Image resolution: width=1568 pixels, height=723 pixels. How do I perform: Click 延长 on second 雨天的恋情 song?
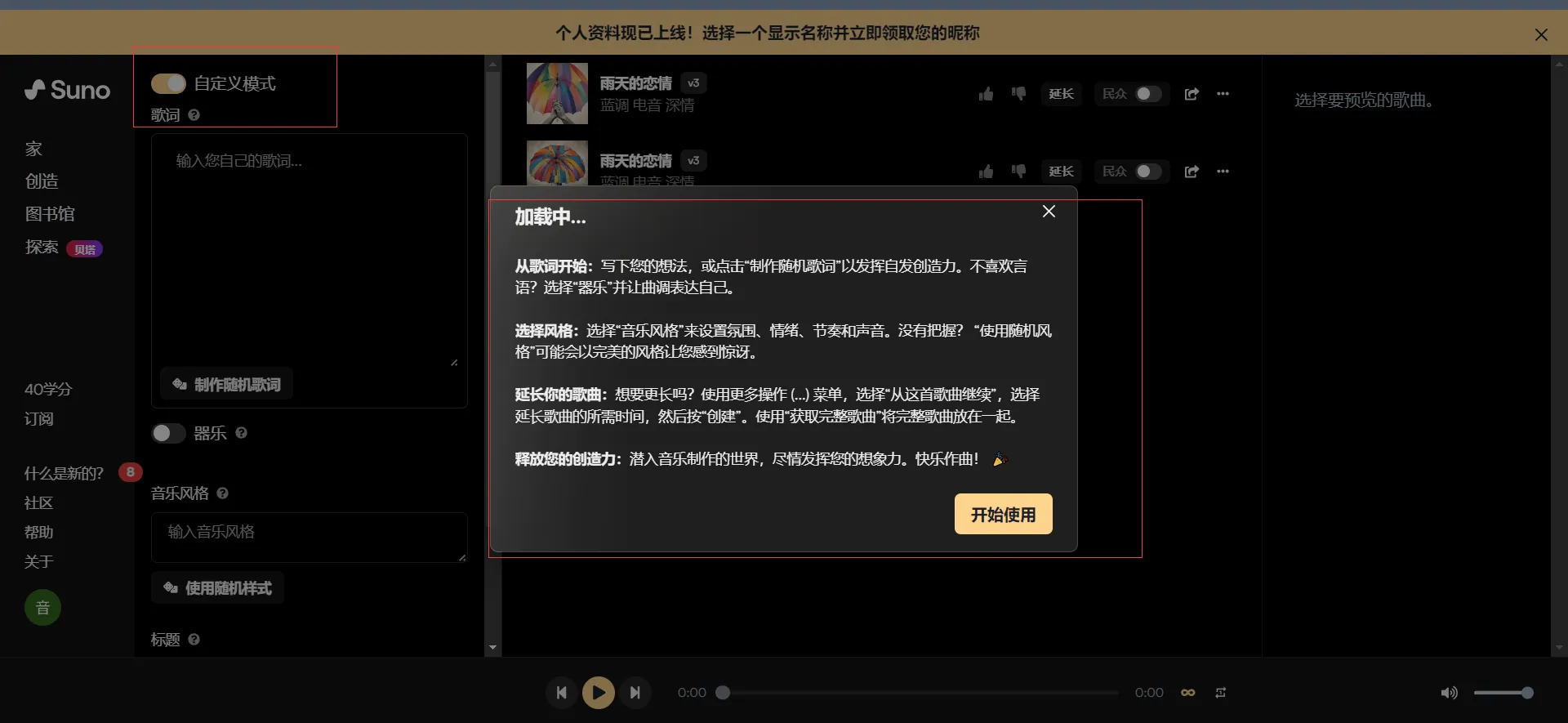(x=1061, y=172)
